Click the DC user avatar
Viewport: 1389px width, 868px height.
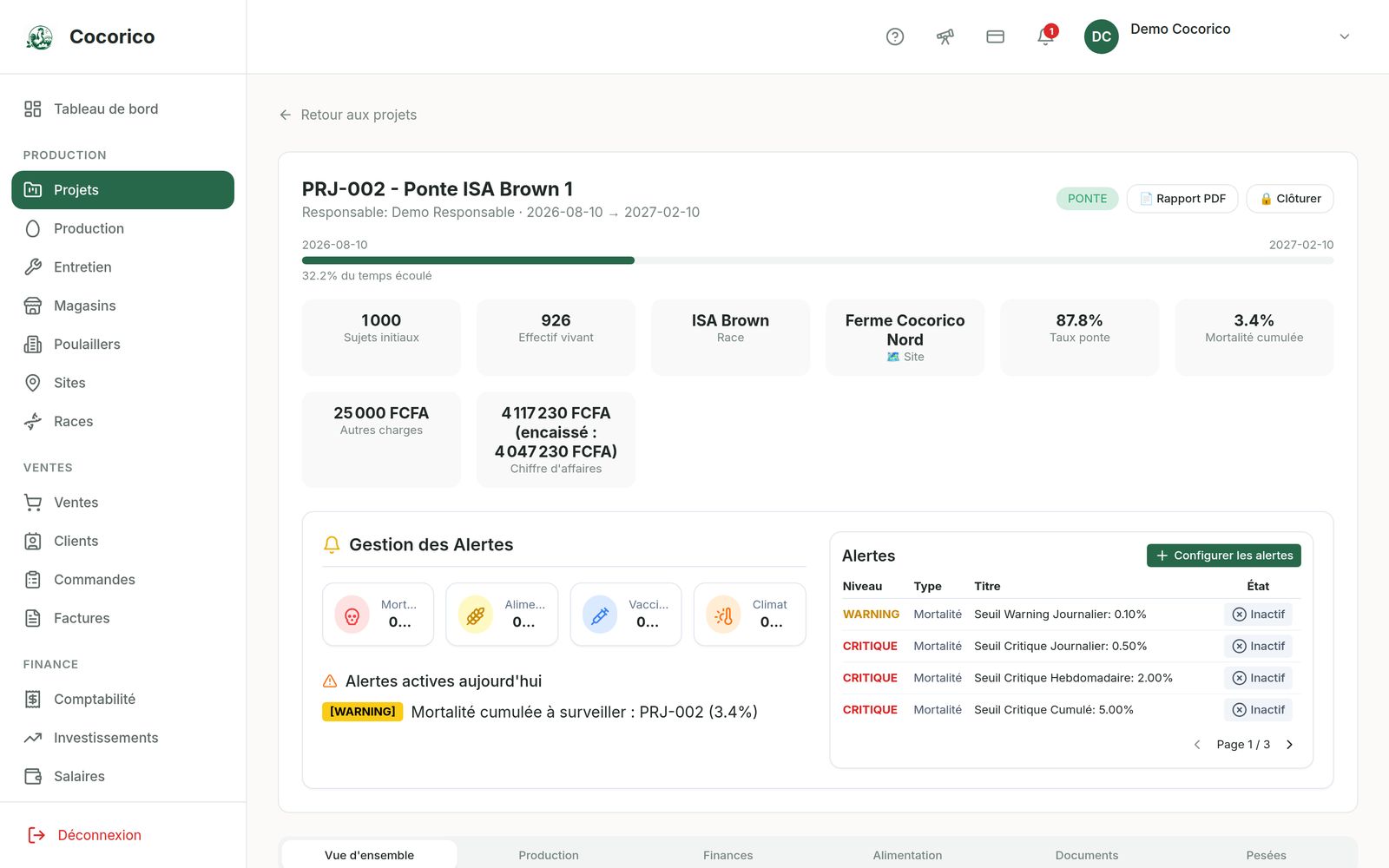[1102, 36]
